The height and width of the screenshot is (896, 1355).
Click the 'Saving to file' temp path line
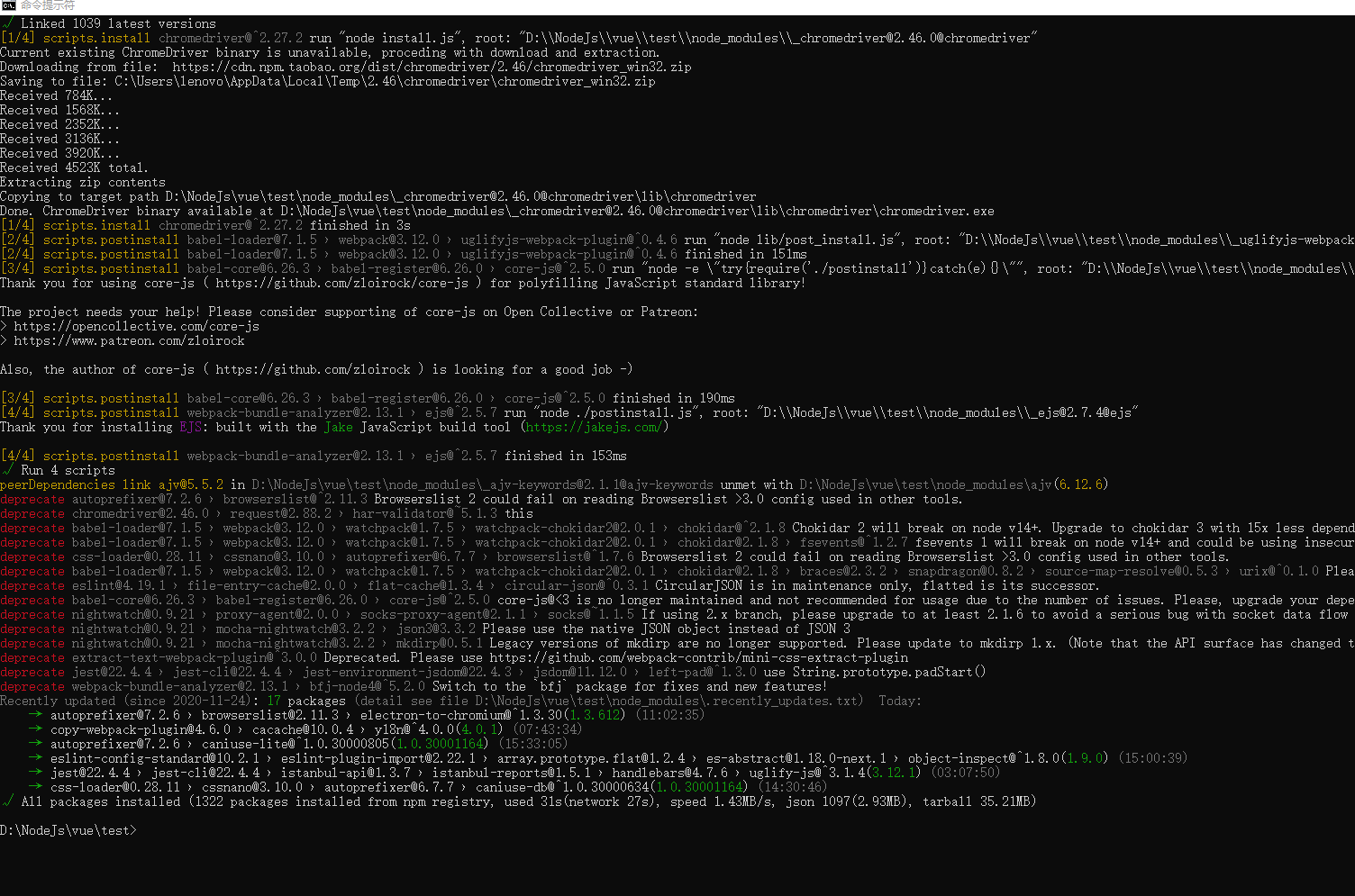click(328, 81)
